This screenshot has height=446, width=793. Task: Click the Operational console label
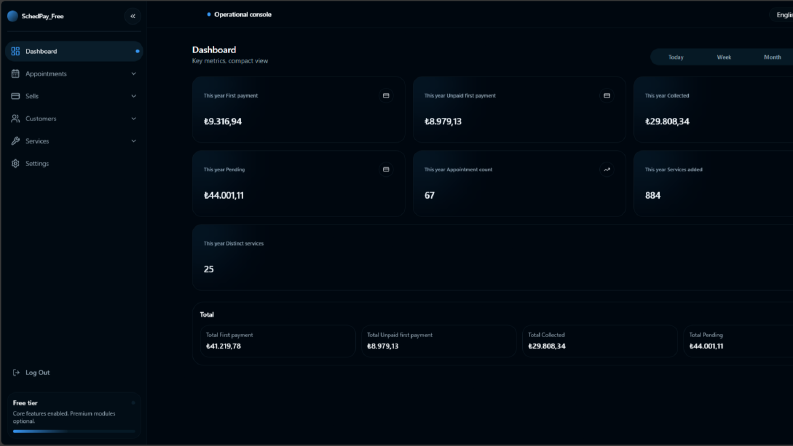tap(243, 15)
